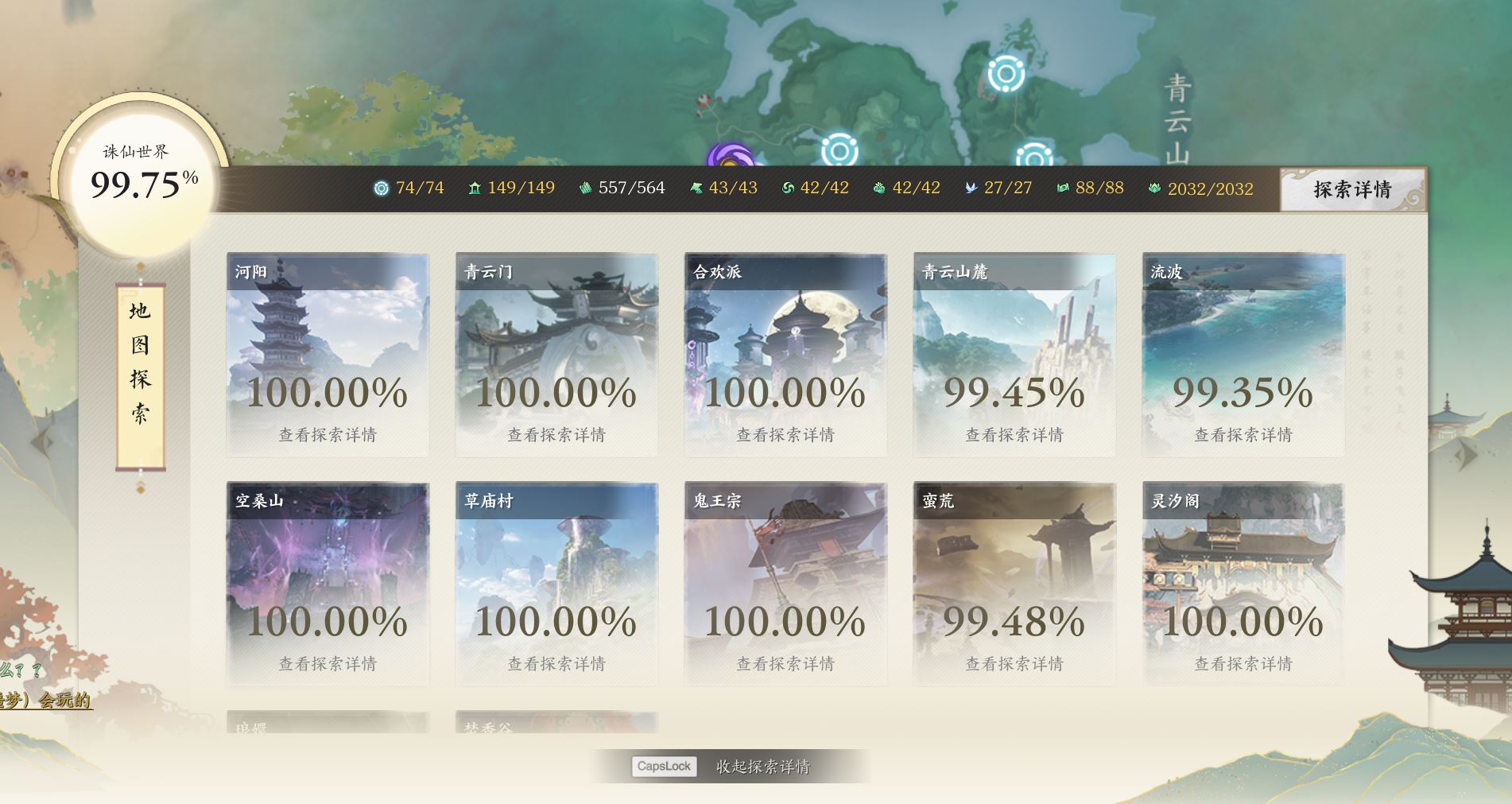Click the lotus icon showing 2032/2032
Image resolution: width=1512 pixels, height=804 pixels.
1155,188
